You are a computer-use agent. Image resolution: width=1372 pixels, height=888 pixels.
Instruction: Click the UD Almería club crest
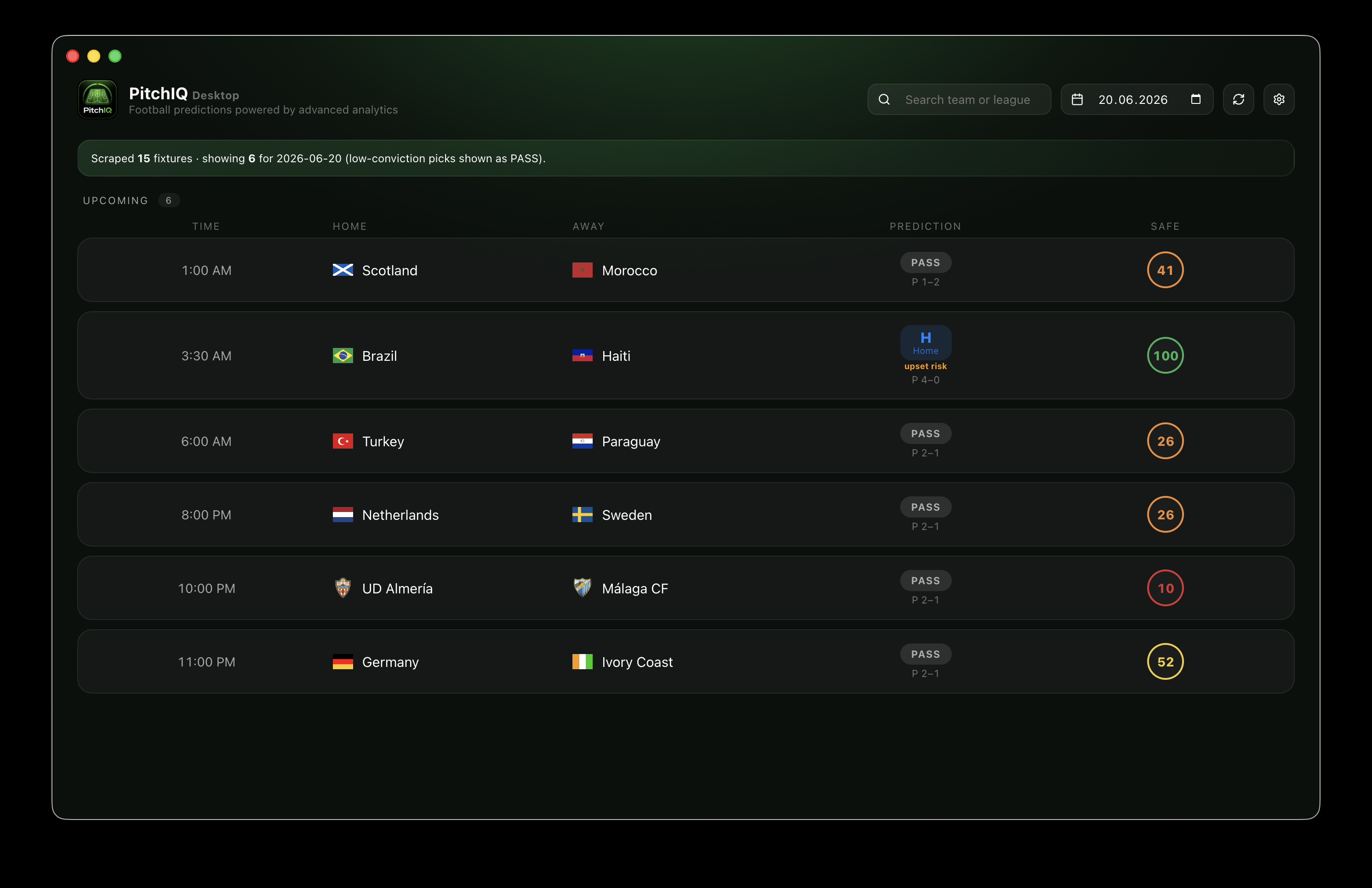coord(343,588)
